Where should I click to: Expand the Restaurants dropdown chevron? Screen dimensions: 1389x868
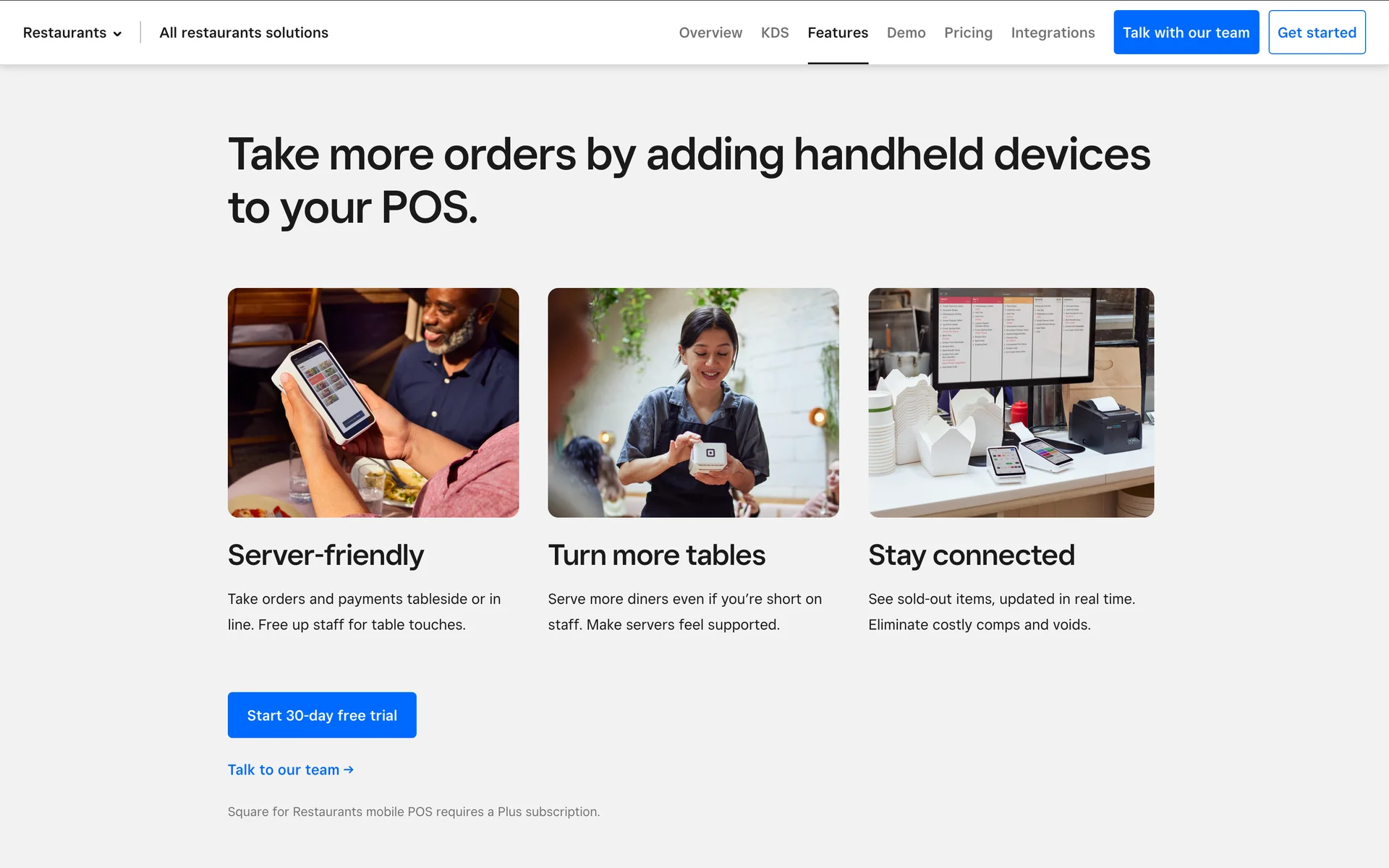[117, 33]
